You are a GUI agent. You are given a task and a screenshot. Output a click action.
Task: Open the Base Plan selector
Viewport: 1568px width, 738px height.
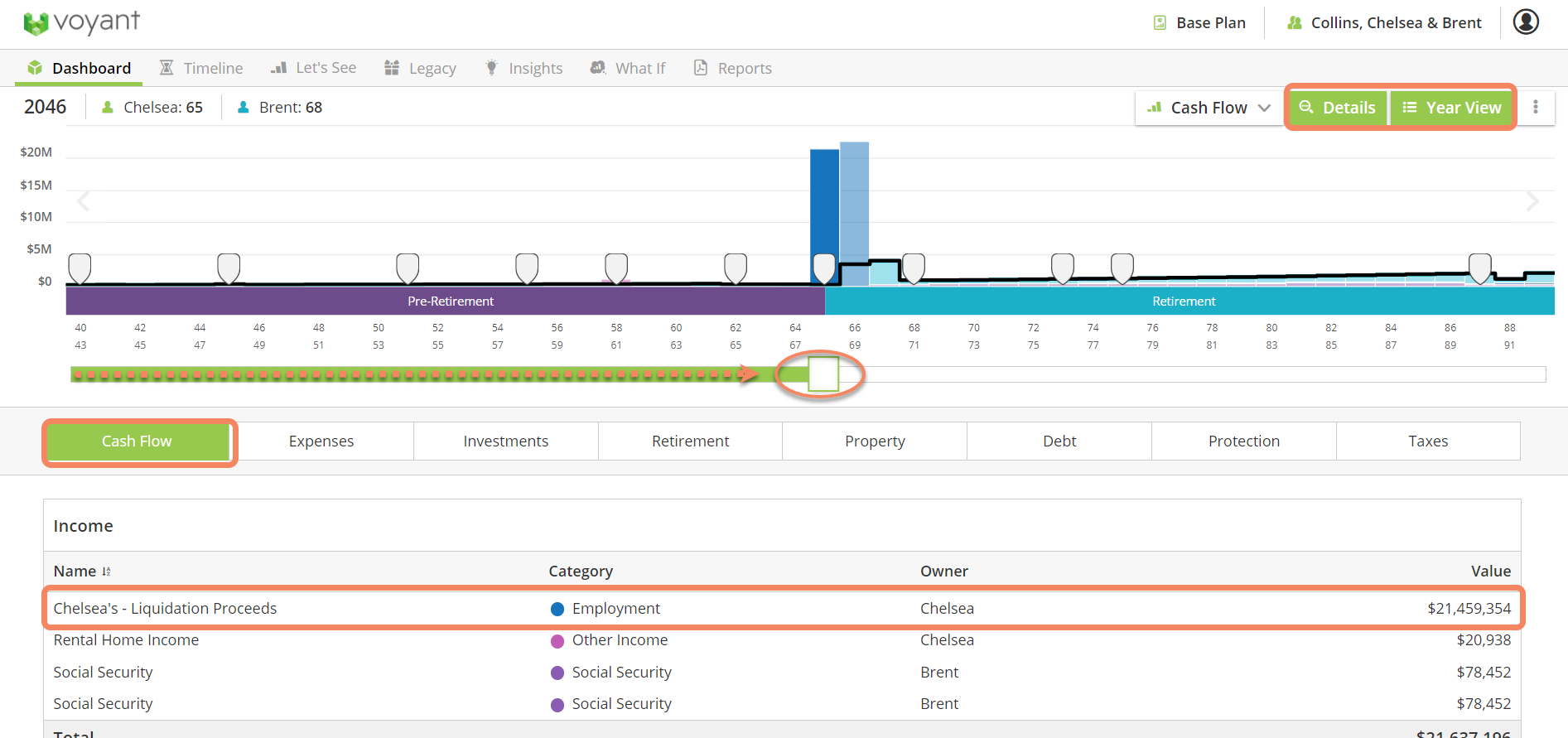pos(1199,23)
